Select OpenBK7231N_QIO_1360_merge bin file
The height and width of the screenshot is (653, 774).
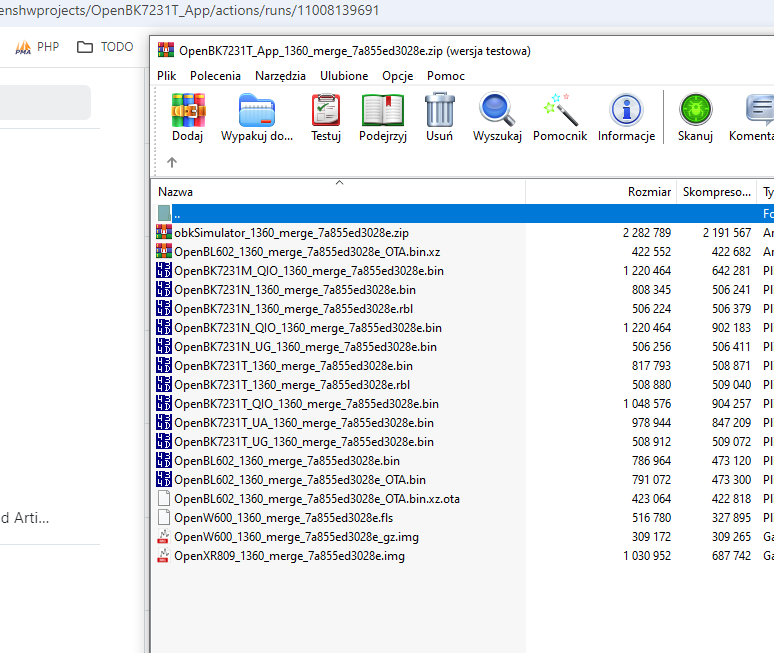[x=308, y=328]
